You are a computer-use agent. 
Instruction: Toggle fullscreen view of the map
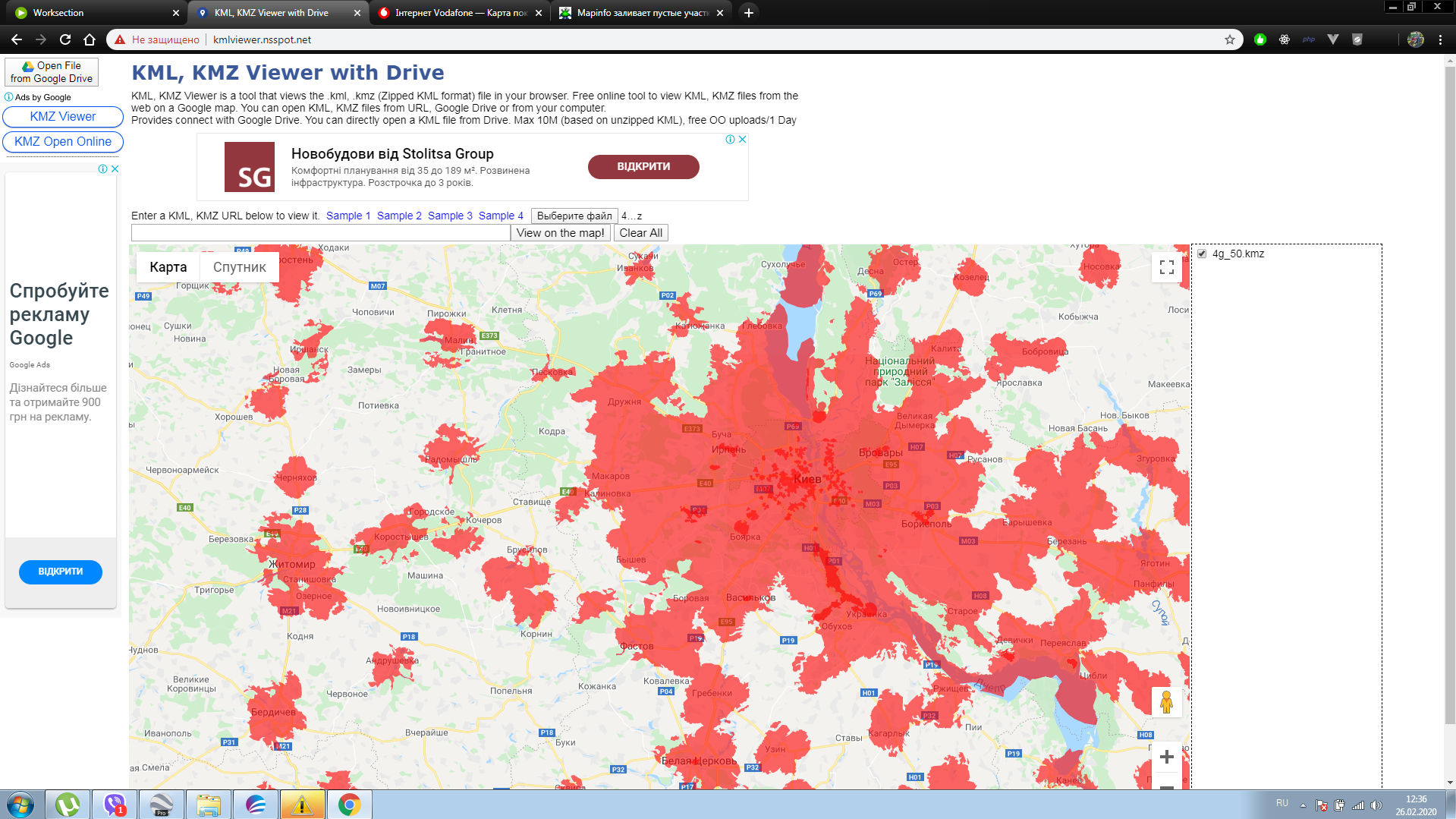[1167, 267]
